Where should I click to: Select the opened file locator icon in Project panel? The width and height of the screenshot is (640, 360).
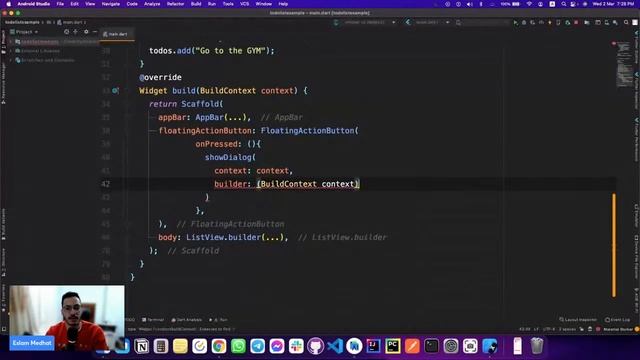(x=67, y=32)
